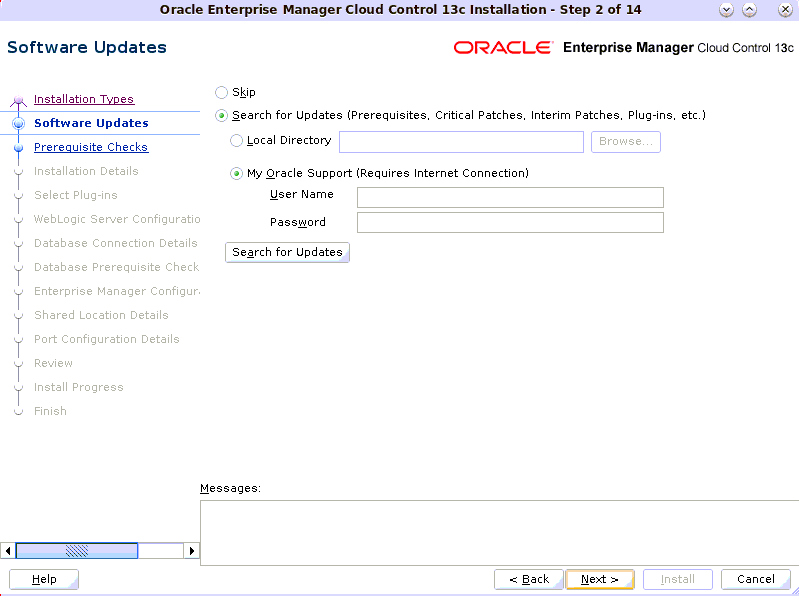The width and height of the screenshot is (799, 596).
Task: Click the Software Updates current step marker
Action: tap(18, 123)
